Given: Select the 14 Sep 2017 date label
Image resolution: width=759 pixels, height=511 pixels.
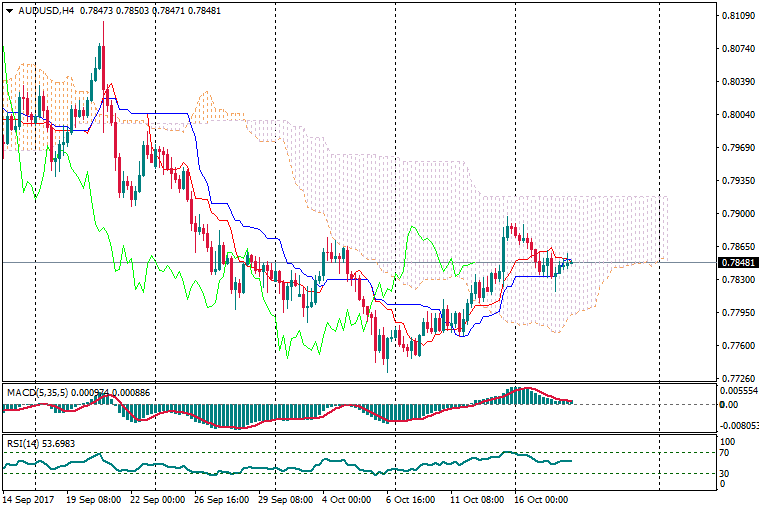Looking at the screenshot, I should click(28, 498).
